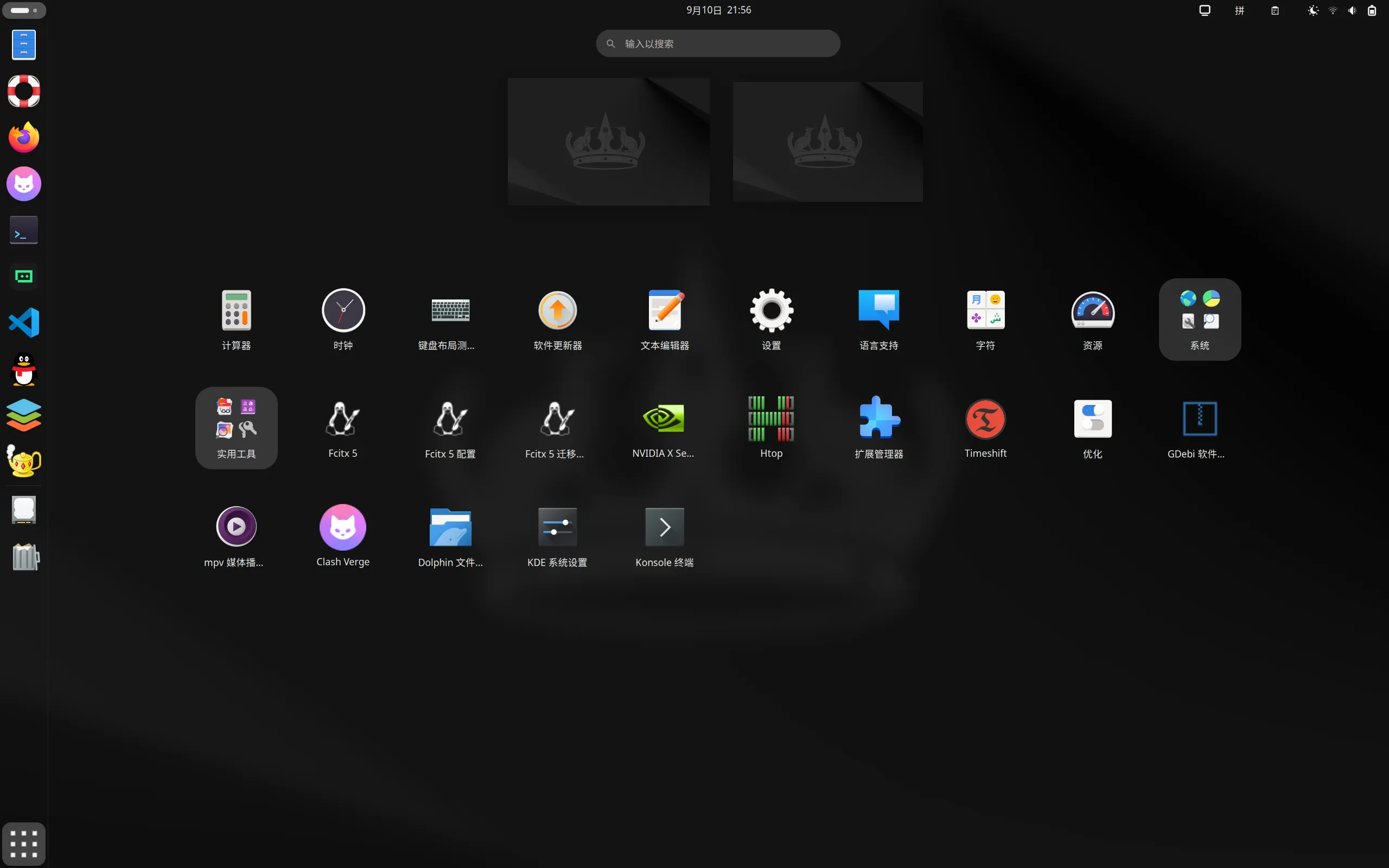The width and height of the screenshot is (1389, 868).
Task: Click the 输入以搜索 search field
Action: (718, 43)
